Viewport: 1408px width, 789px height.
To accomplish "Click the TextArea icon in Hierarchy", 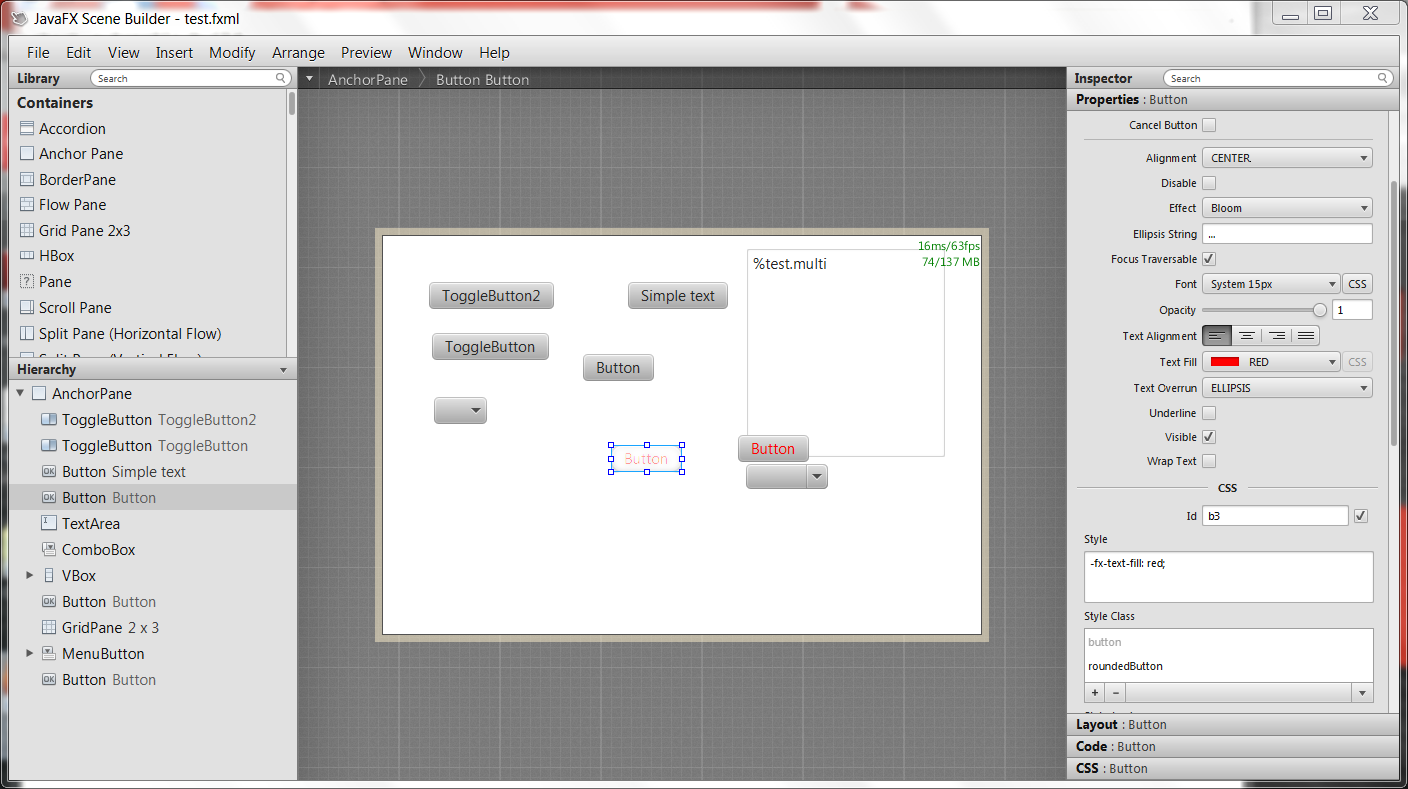I will (x=49, y=523).
